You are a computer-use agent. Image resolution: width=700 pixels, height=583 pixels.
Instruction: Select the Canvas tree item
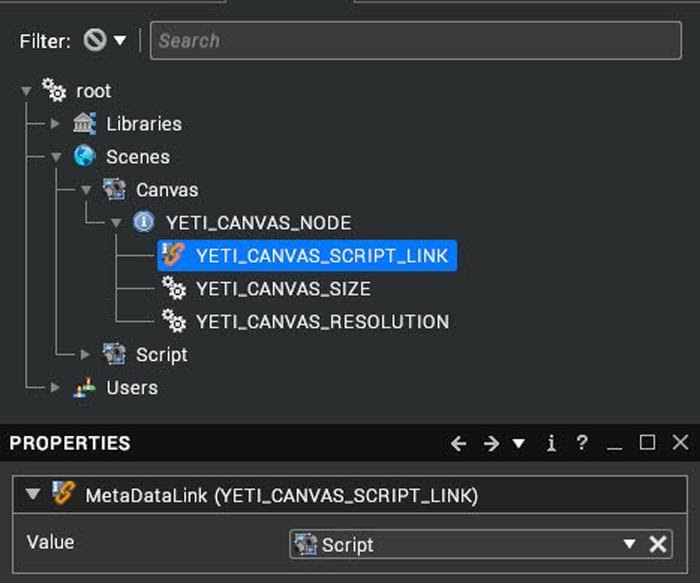tap(167, 190)
